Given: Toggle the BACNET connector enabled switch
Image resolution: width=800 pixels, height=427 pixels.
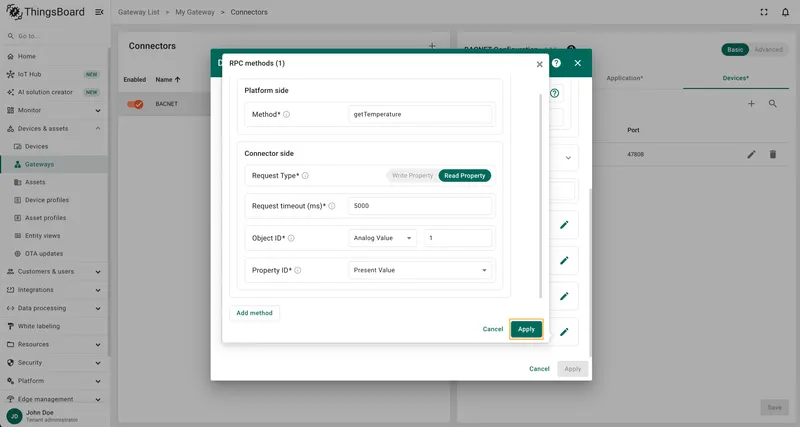Looking at the screenshot, I should 135,104.
